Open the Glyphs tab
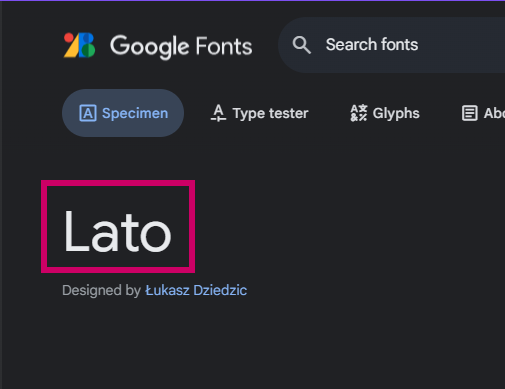Viewport: 505px width, 389px height. tap(385, 113)
